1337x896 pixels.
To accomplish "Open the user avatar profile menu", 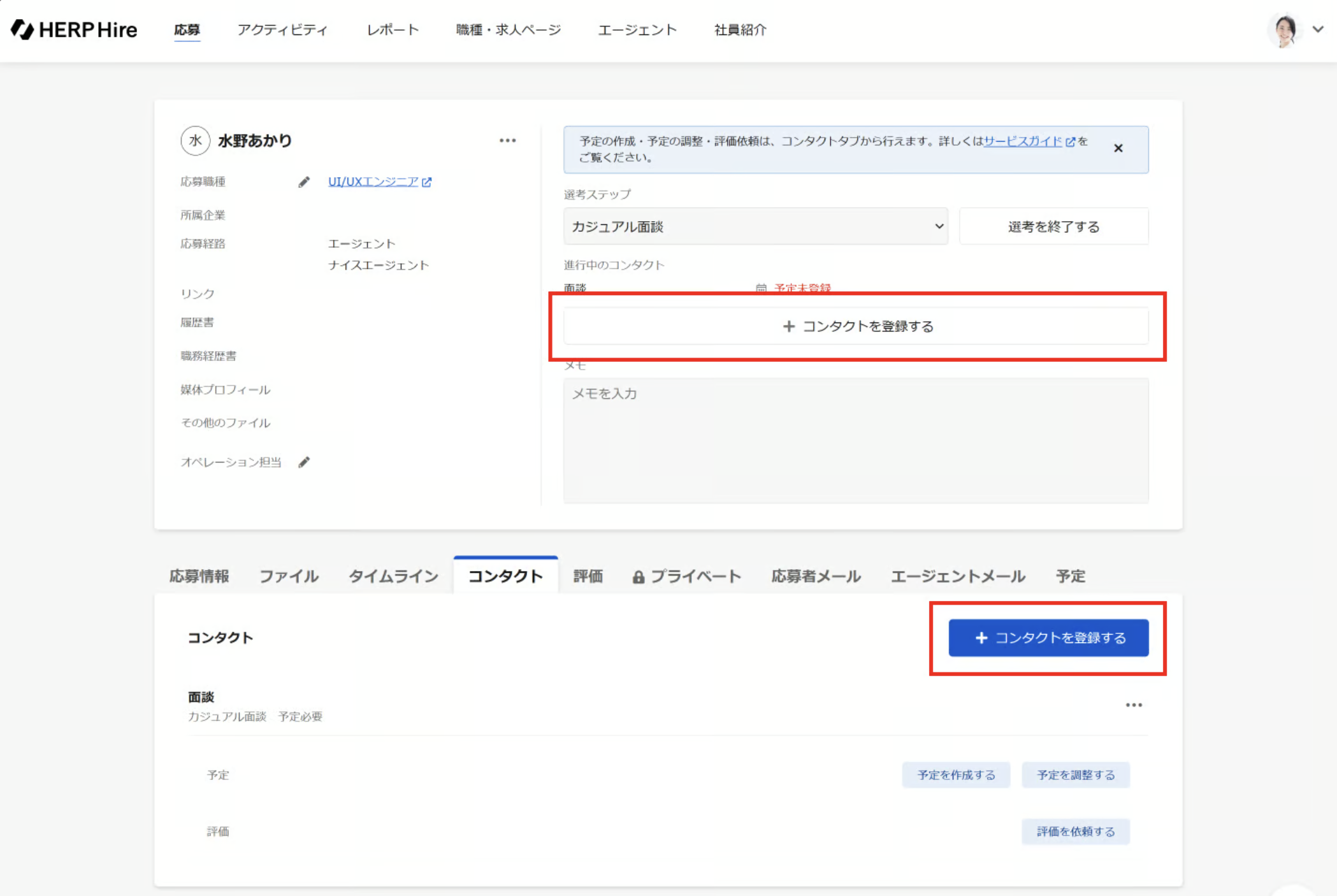I will 1285,30.
